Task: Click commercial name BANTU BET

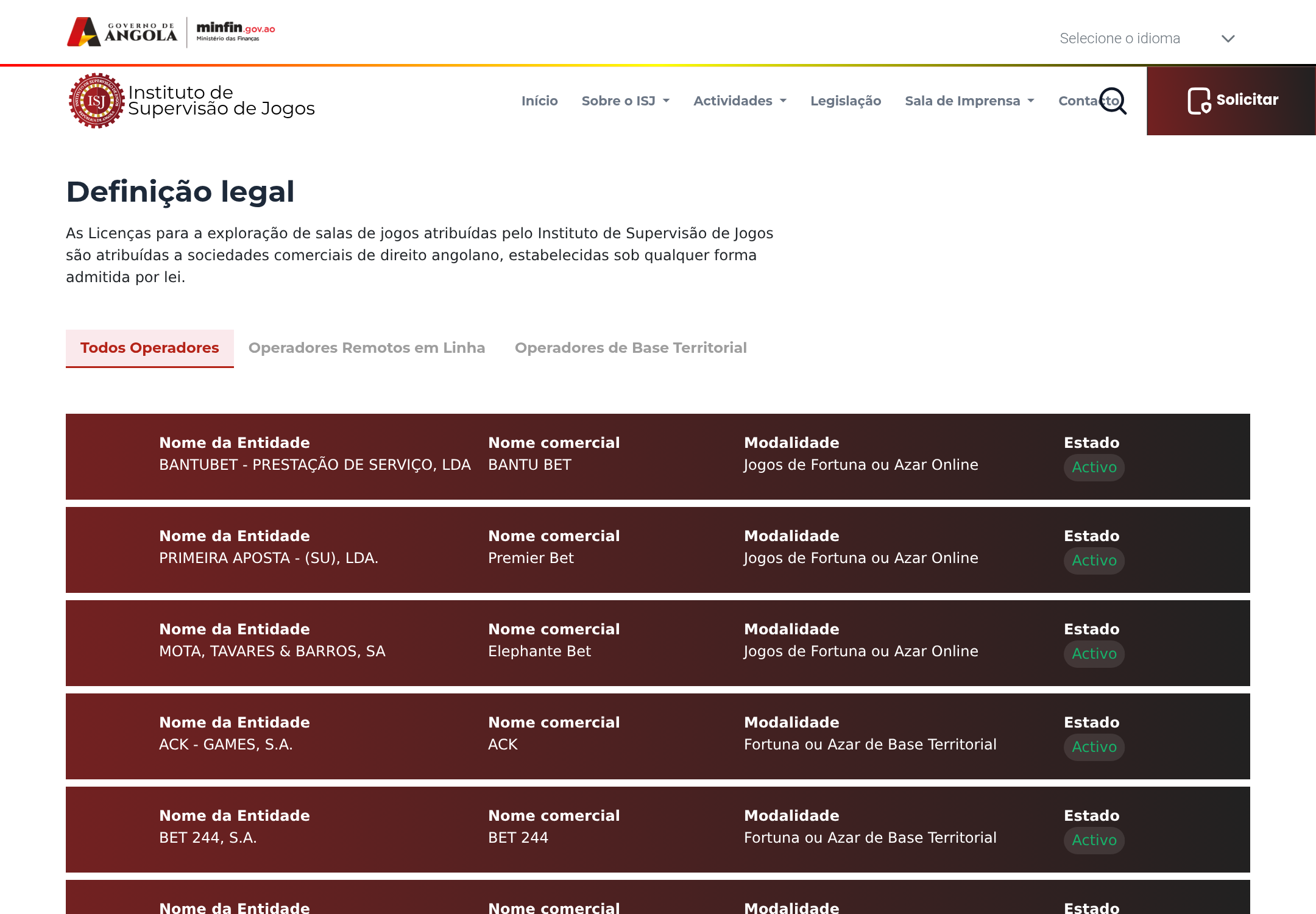Action: pos(529,465)
